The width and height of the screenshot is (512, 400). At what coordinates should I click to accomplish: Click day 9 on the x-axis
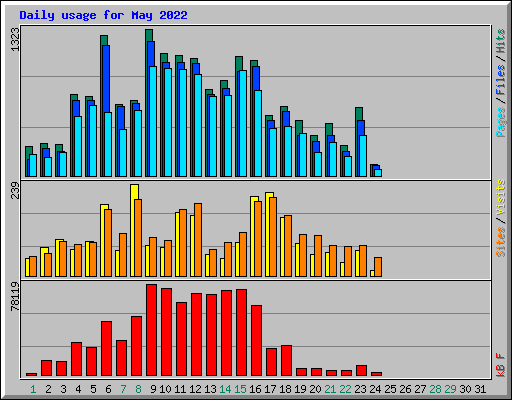click(x=153, y=389)
